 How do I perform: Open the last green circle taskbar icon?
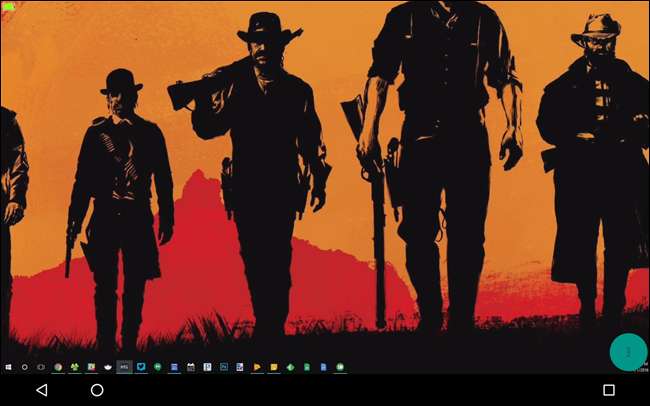coord(340,367)
